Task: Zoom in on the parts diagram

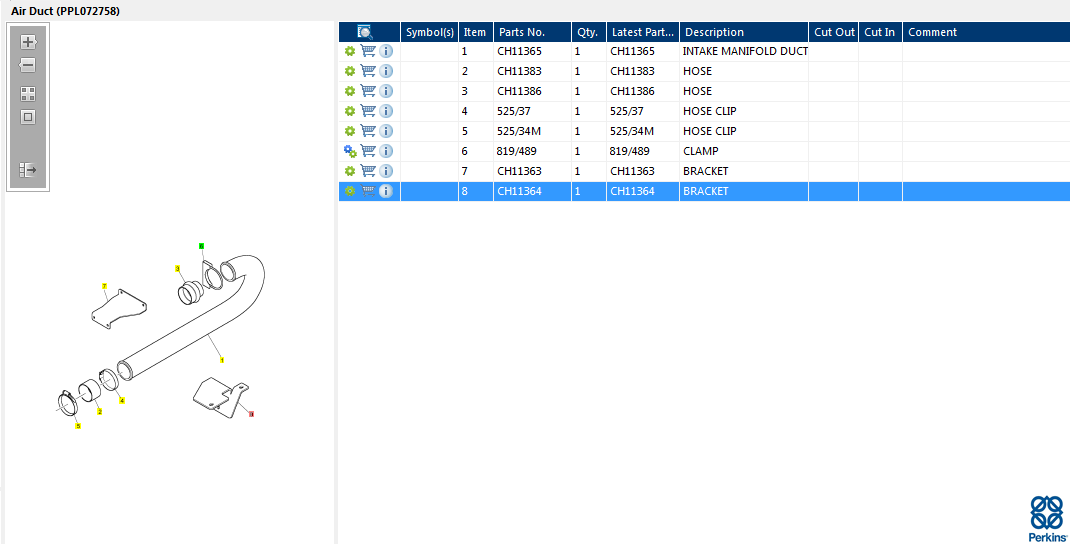Action: coord(28,42)
